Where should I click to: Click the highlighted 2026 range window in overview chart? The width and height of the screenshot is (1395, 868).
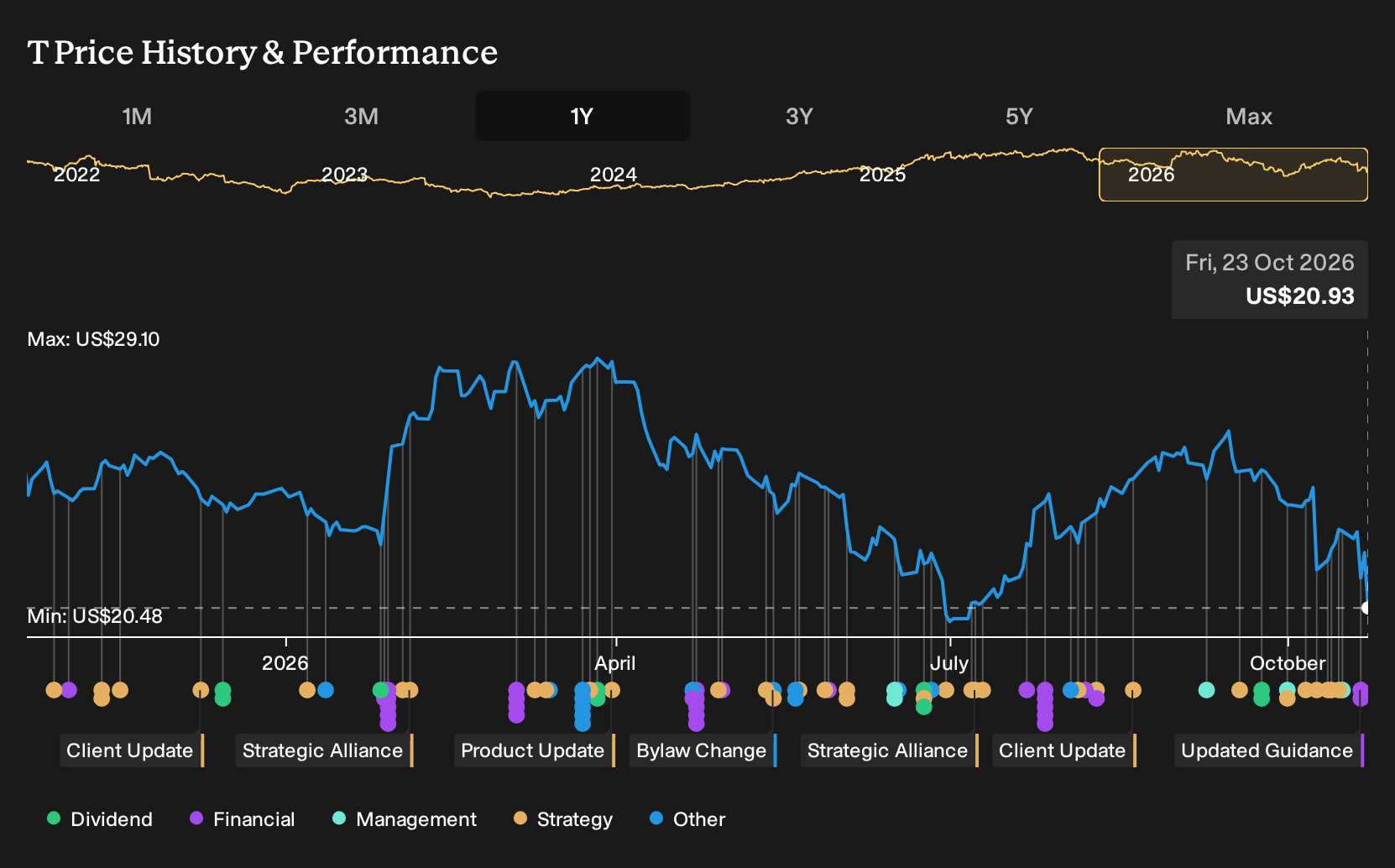click(1233, 175)
